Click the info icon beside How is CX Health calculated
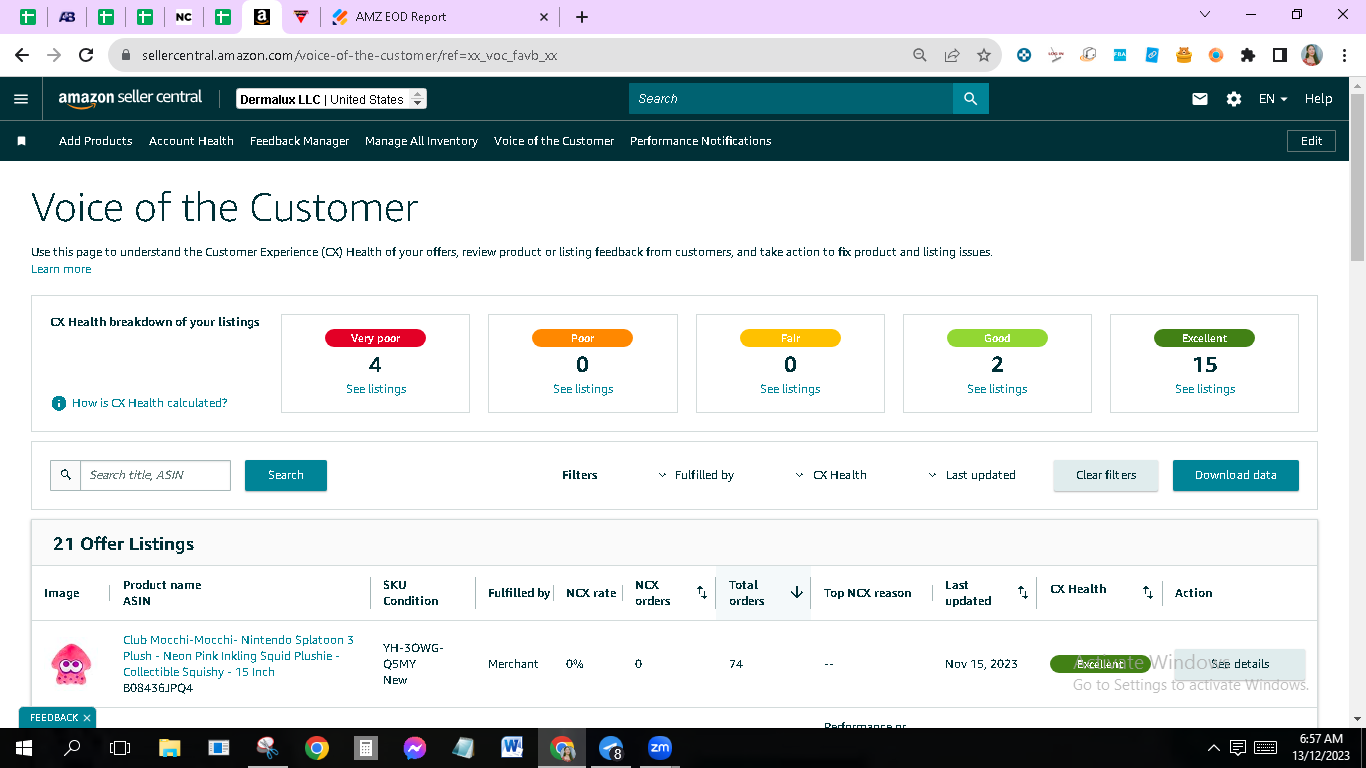1366x768 pixels. click(x=59, y=403)
